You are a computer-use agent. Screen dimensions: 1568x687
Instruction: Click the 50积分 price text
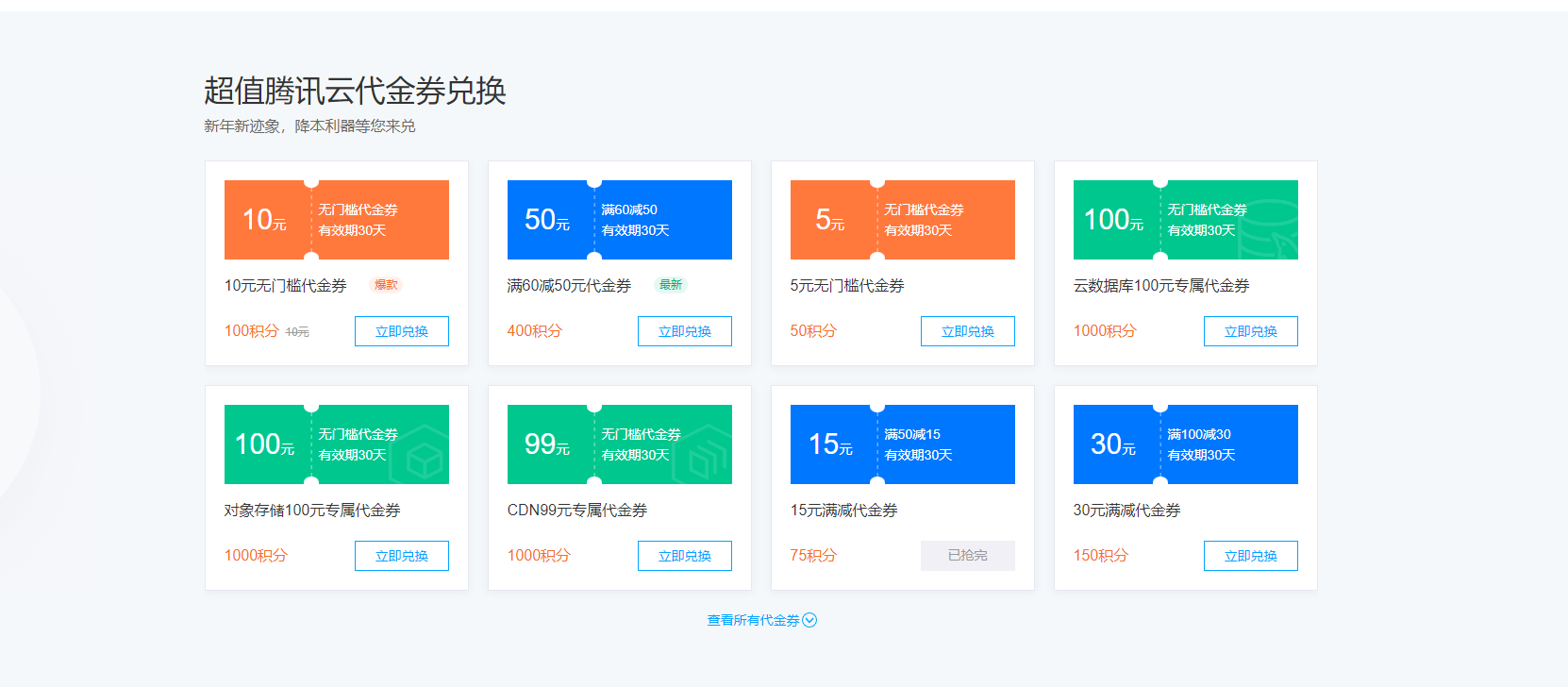click(x=814, y=331)
